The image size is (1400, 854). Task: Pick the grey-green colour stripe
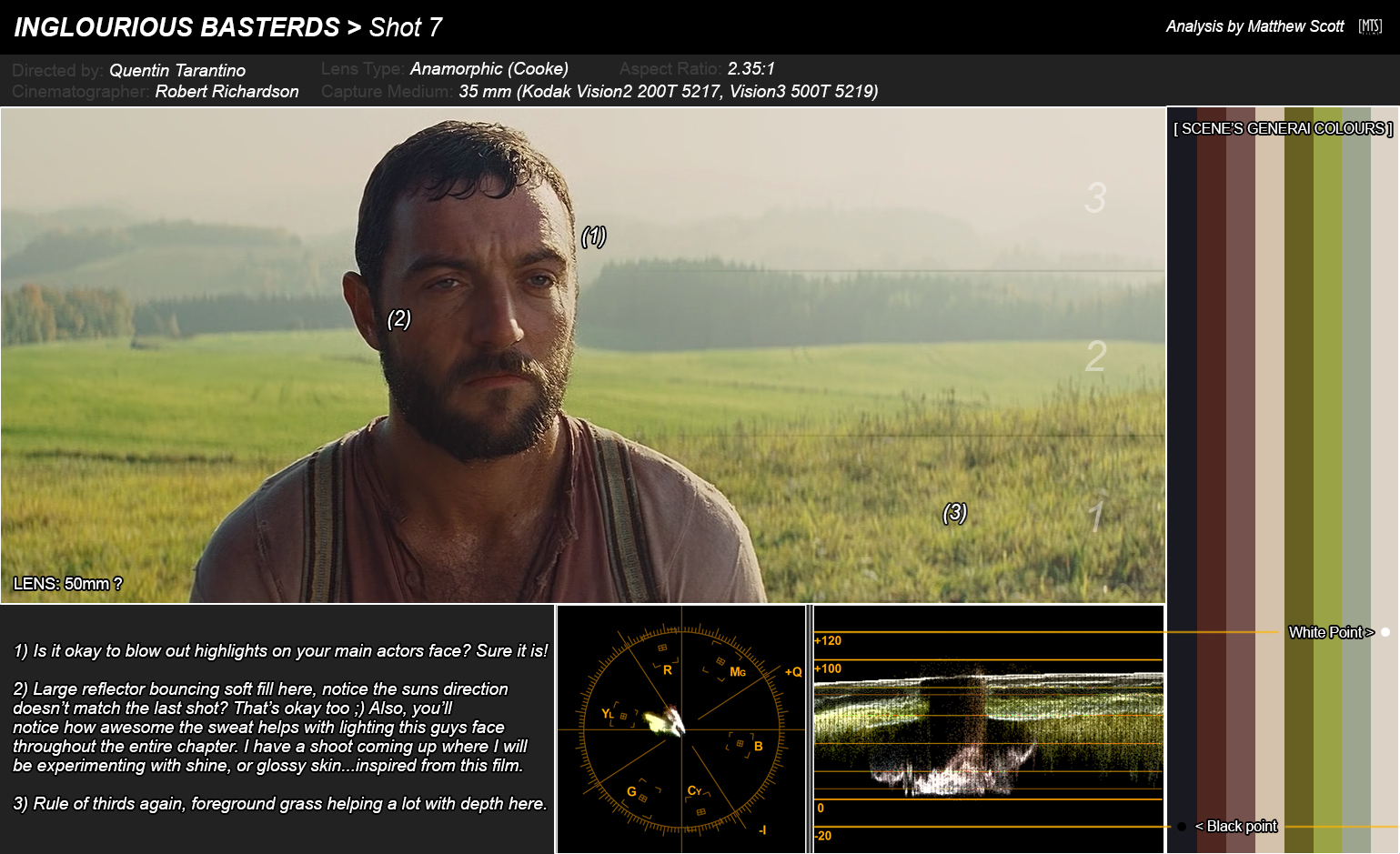tap(1356, 480)
